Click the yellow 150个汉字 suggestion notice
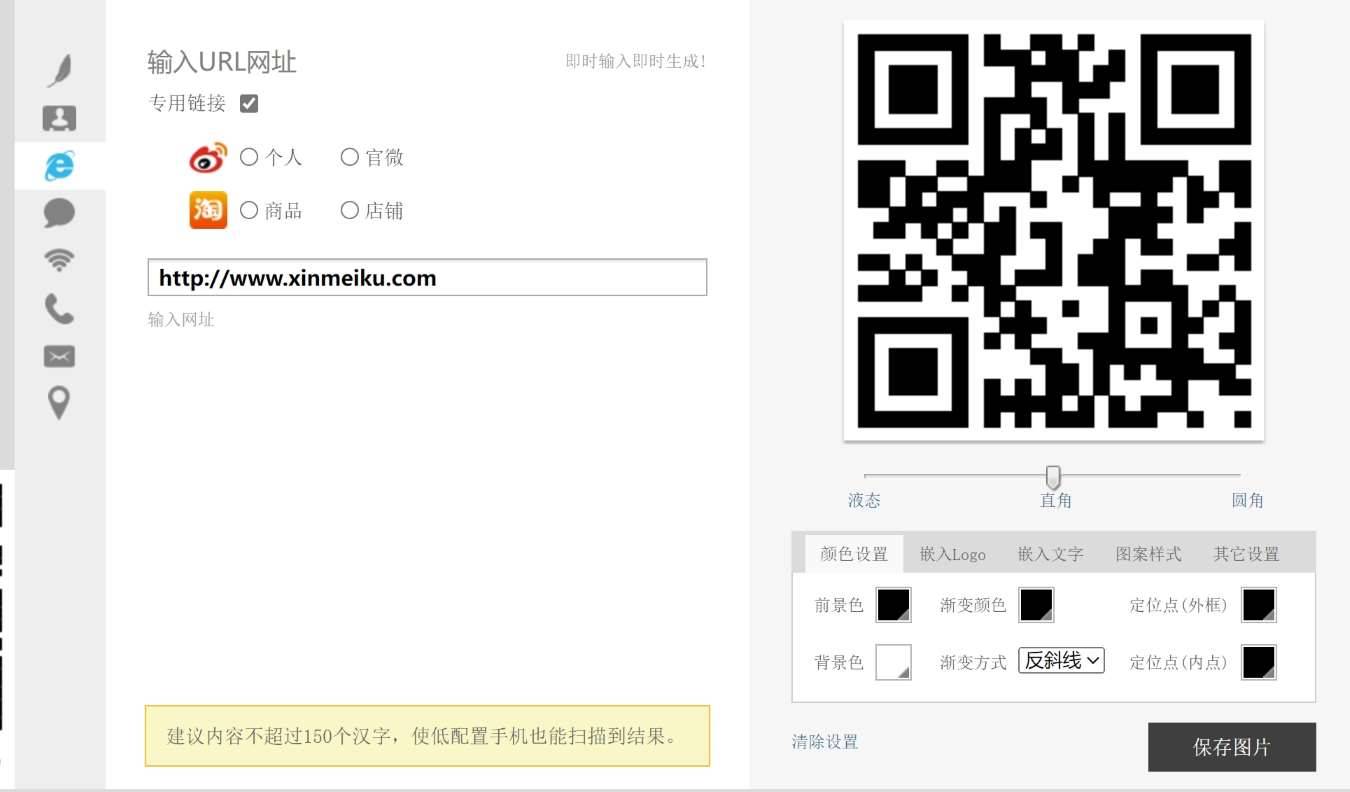This screenshot has height=792, width=1350. [427, 736]
